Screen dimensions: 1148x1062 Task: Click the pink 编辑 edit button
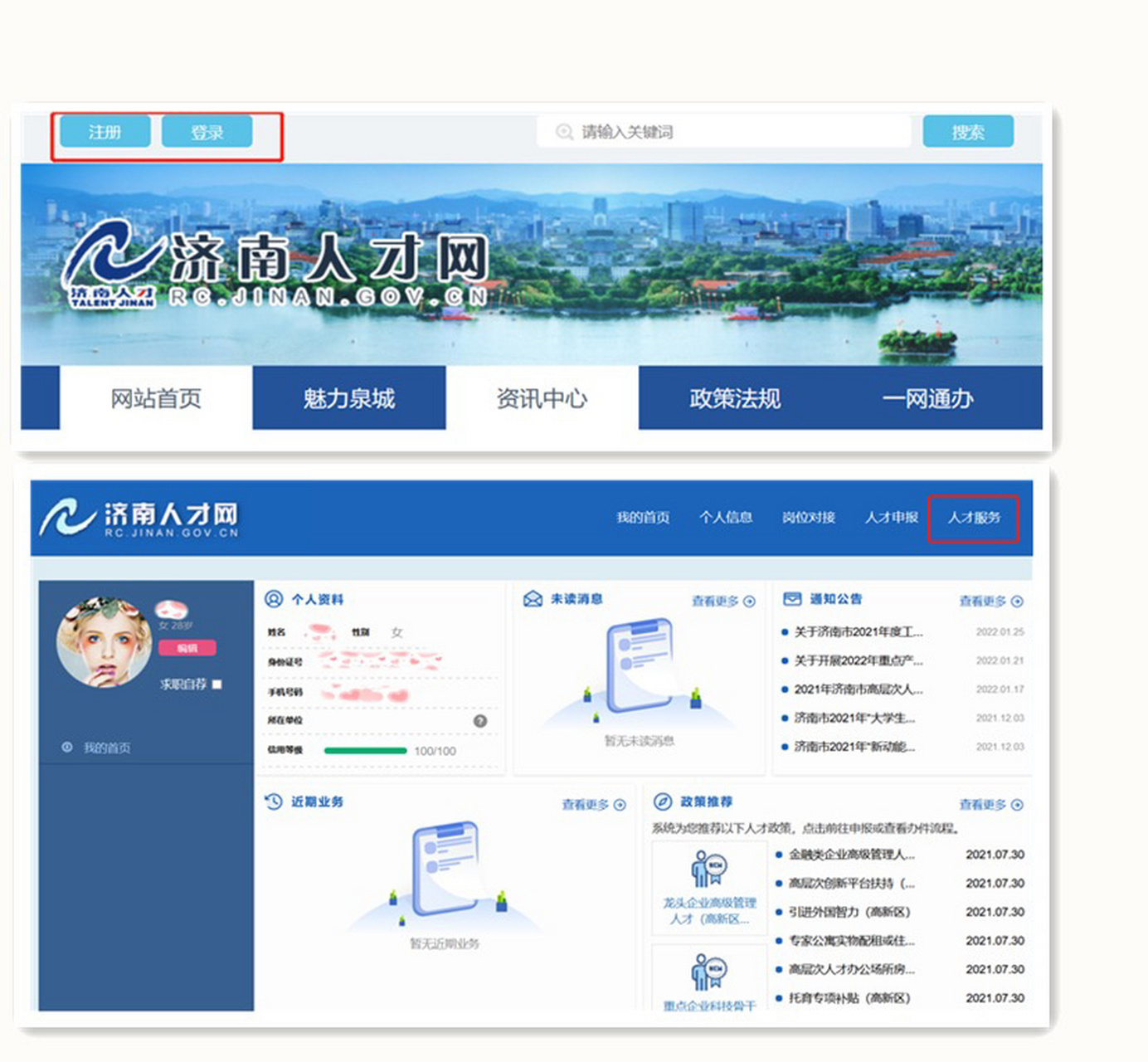[187, 648]
